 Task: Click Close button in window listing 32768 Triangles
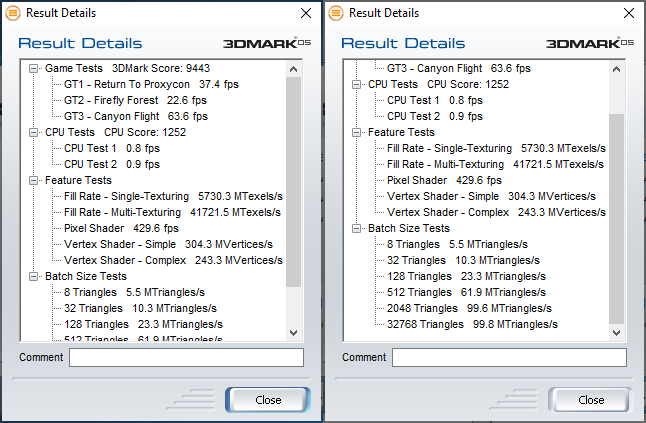589,400
